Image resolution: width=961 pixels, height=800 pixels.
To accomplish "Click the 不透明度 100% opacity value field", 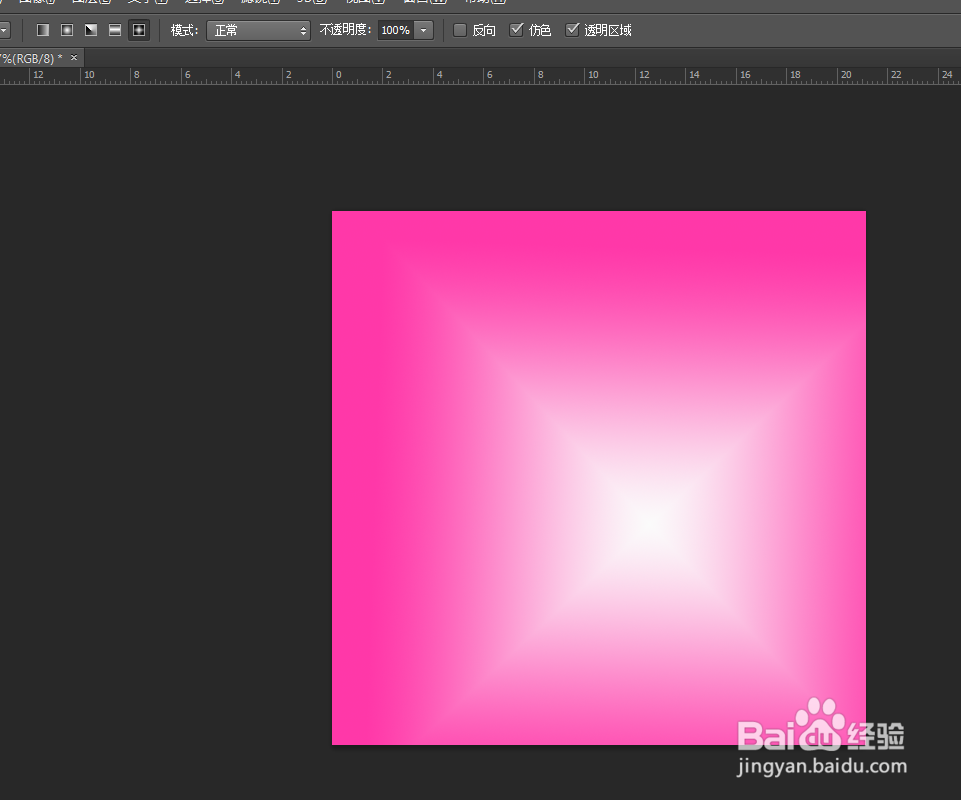I will pos(395,30).
